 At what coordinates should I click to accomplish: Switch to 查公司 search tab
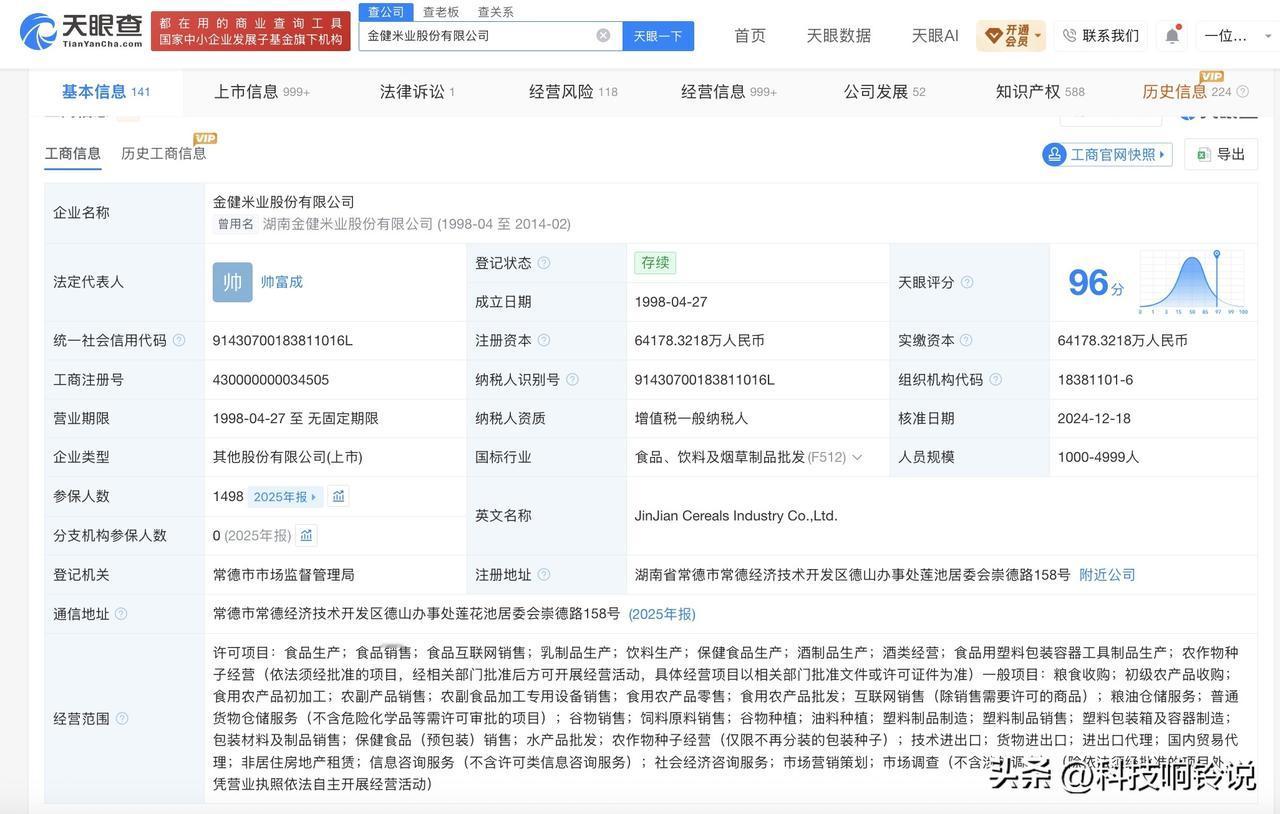click(x=386, y=12)
